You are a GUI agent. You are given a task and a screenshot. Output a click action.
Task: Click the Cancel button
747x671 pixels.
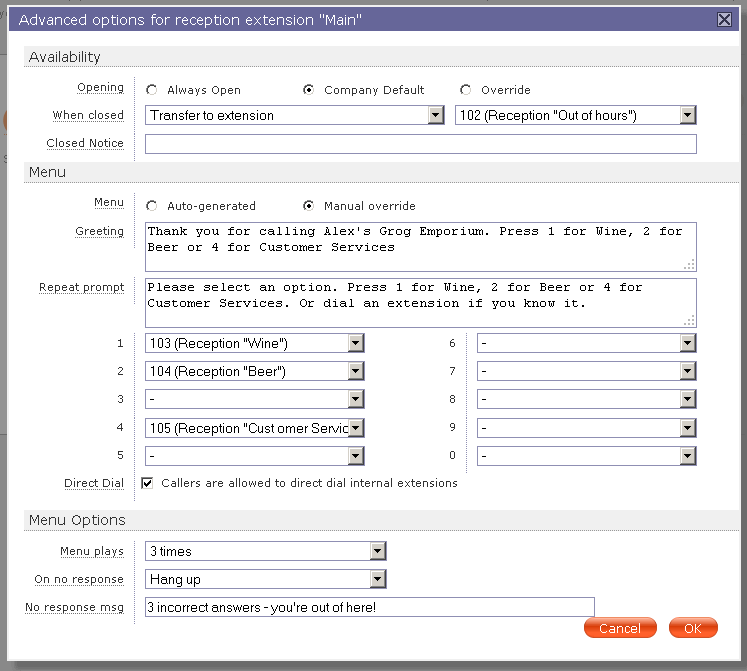[620, 628]
